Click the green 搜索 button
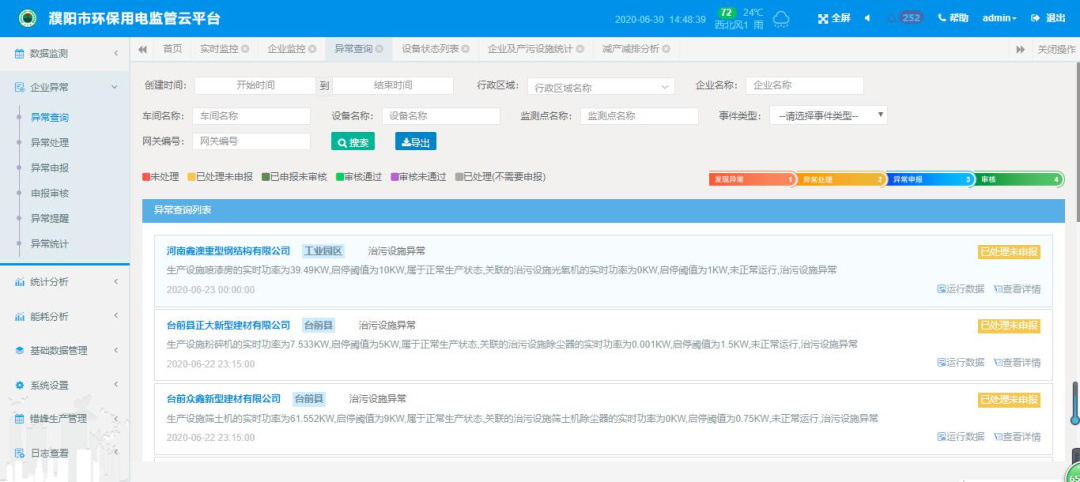 click(353, 141)
